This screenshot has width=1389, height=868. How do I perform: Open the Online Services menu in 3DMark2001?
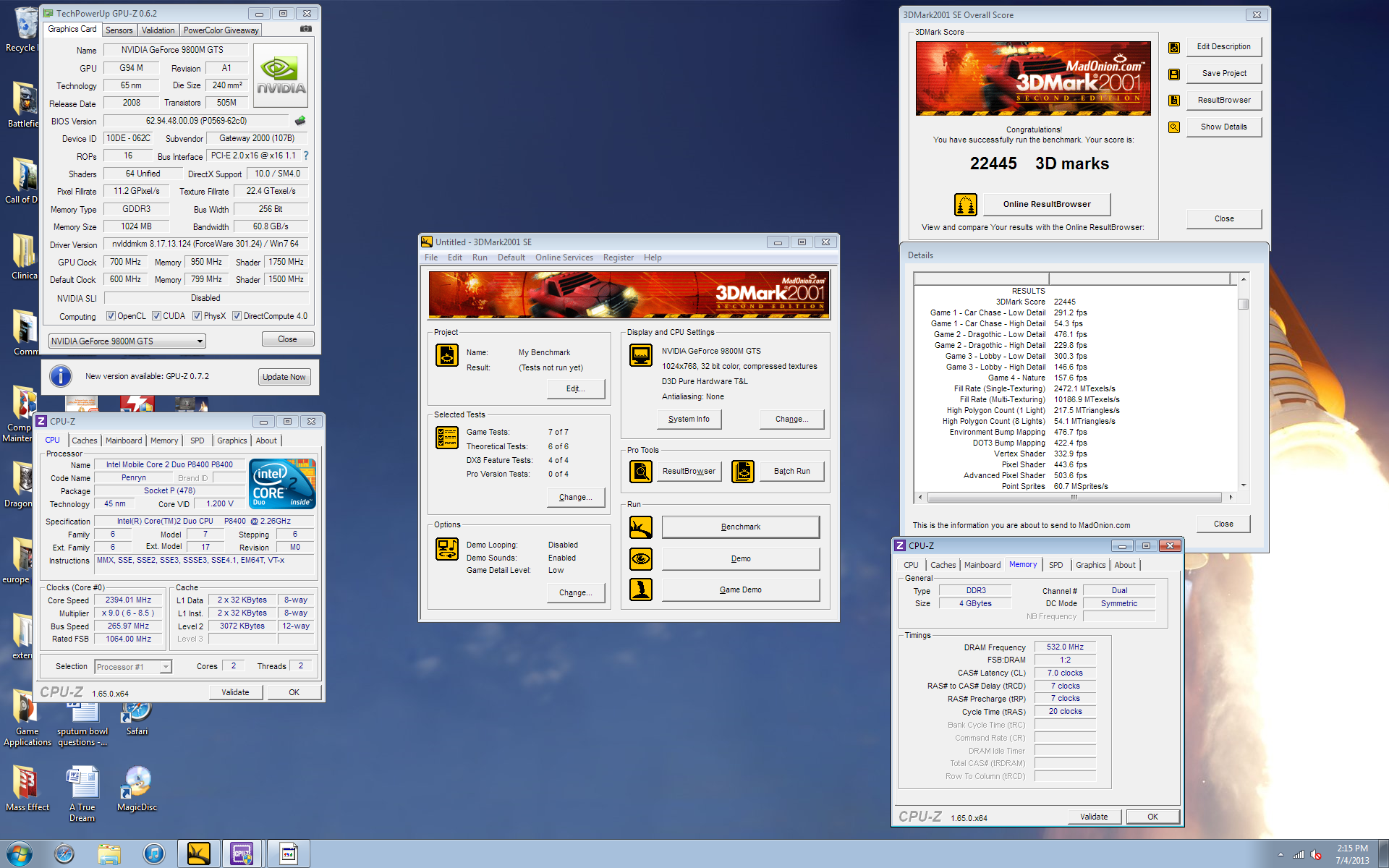[x=564, y=258]
